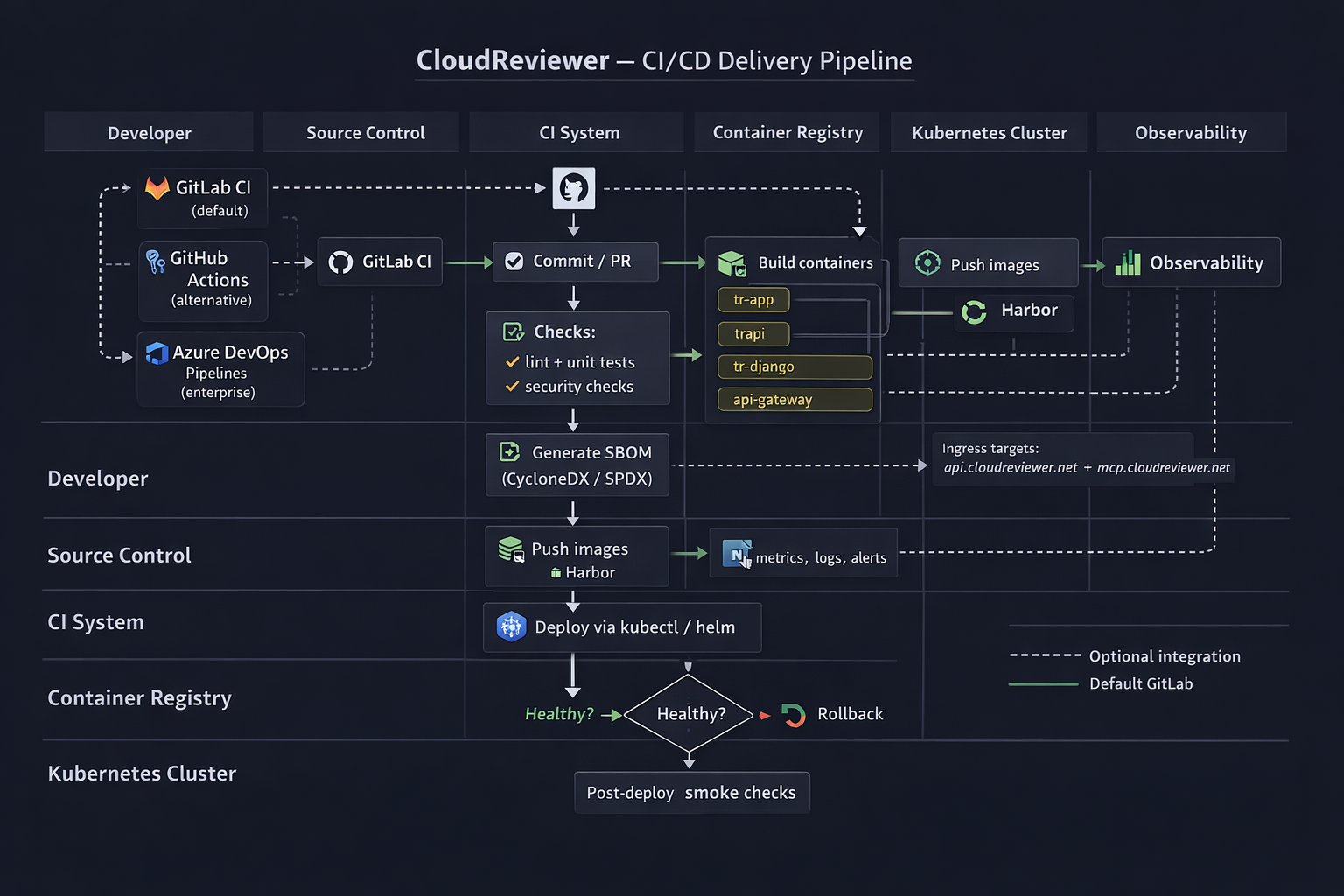This screenshot has height=896, width=1344.
Task: Click the Post-deploy smoke checks box
Action: 691,793
